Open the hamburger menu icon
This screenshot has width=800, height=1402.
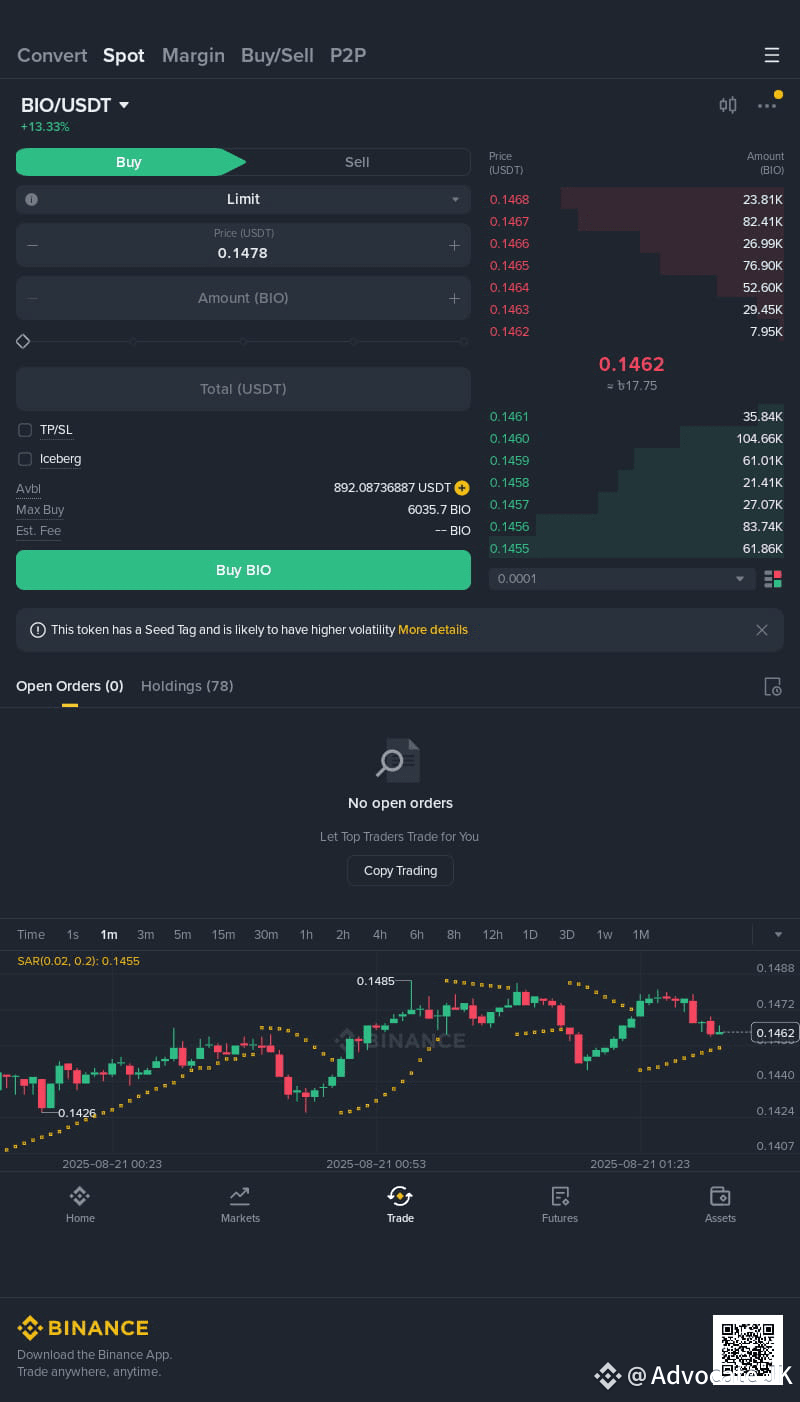(x=771, y=55)
